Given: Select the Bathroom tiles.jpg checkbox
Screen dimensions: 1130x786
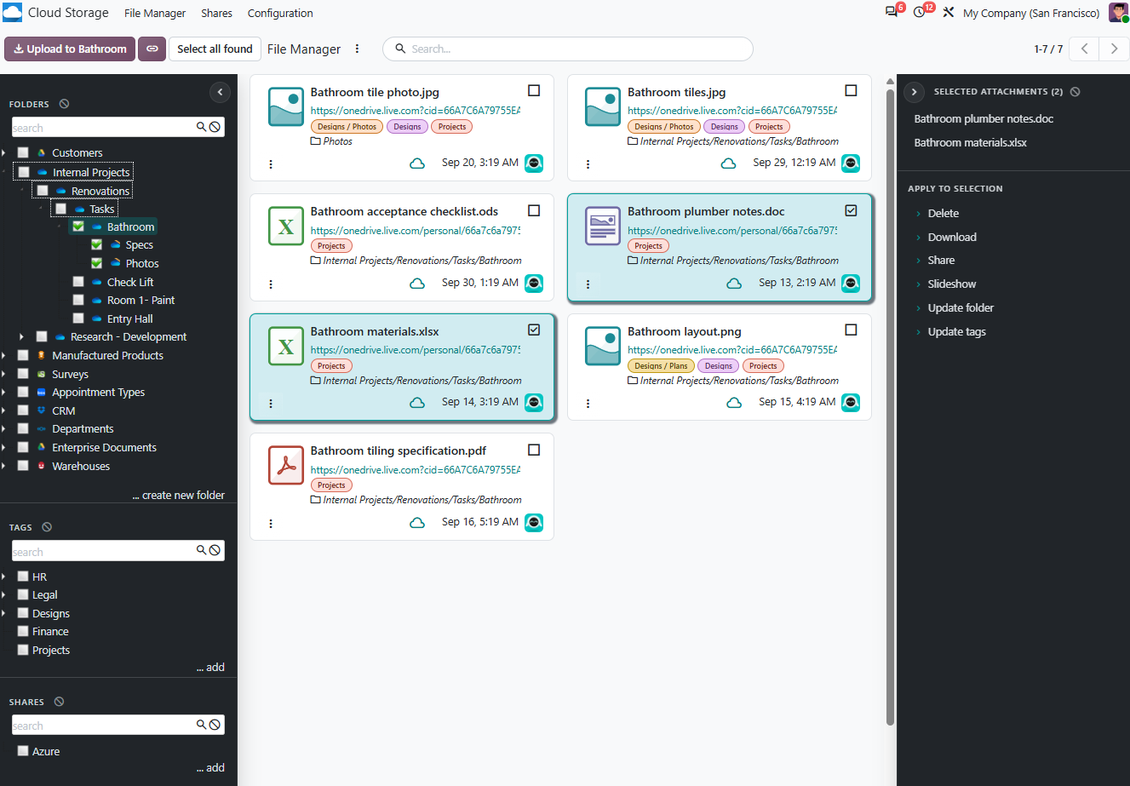Looking at the screenshot, I should (851, 91).
